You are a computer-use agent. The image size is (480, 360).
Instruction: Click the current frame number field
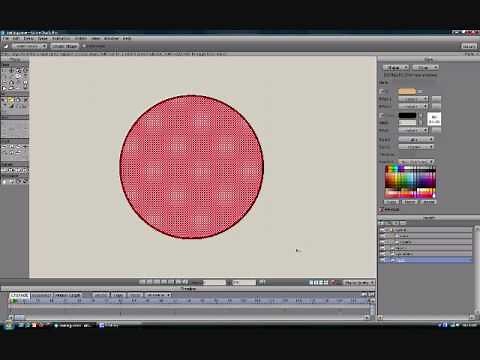(x=214, y=282)
